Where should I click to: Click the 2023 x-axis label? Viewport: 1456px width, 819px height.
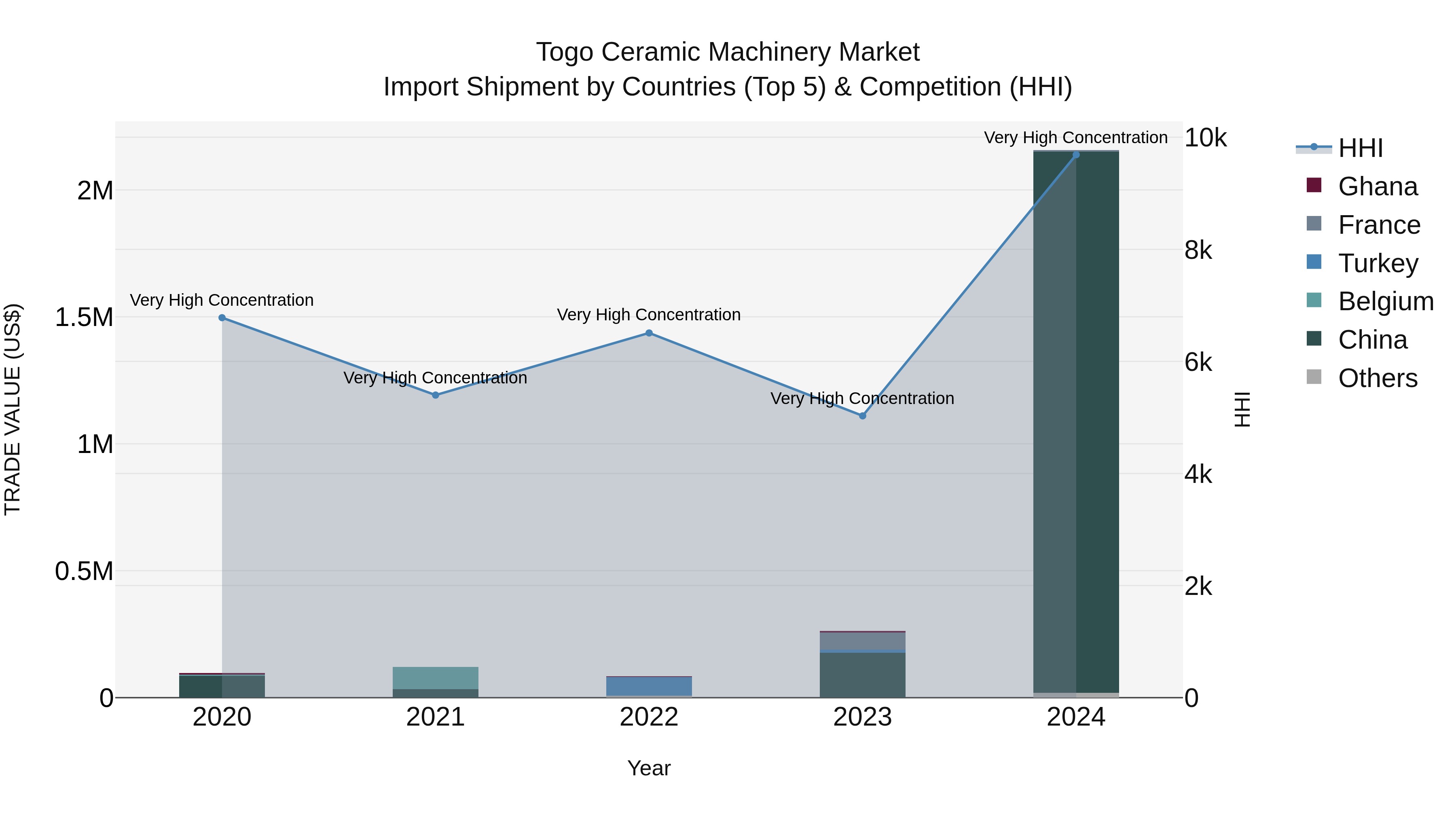863,717
